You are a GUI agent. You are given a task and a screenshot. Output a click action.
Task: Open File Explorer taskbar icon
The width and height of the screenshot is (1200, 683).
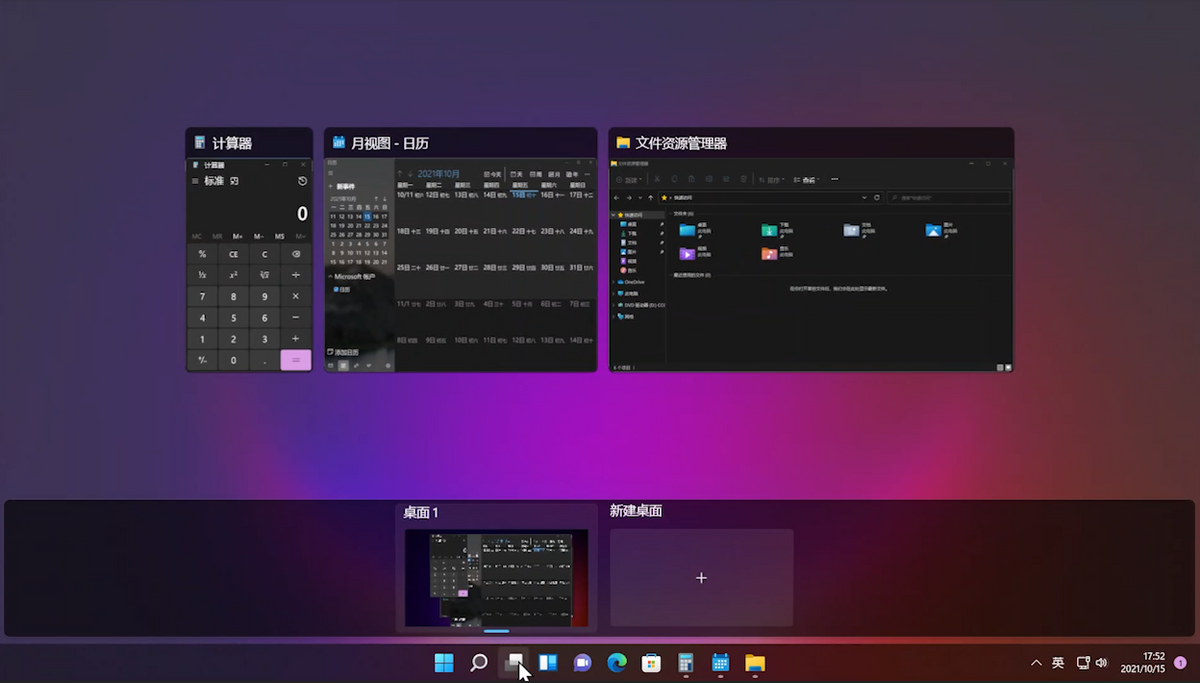coord(755,663)
